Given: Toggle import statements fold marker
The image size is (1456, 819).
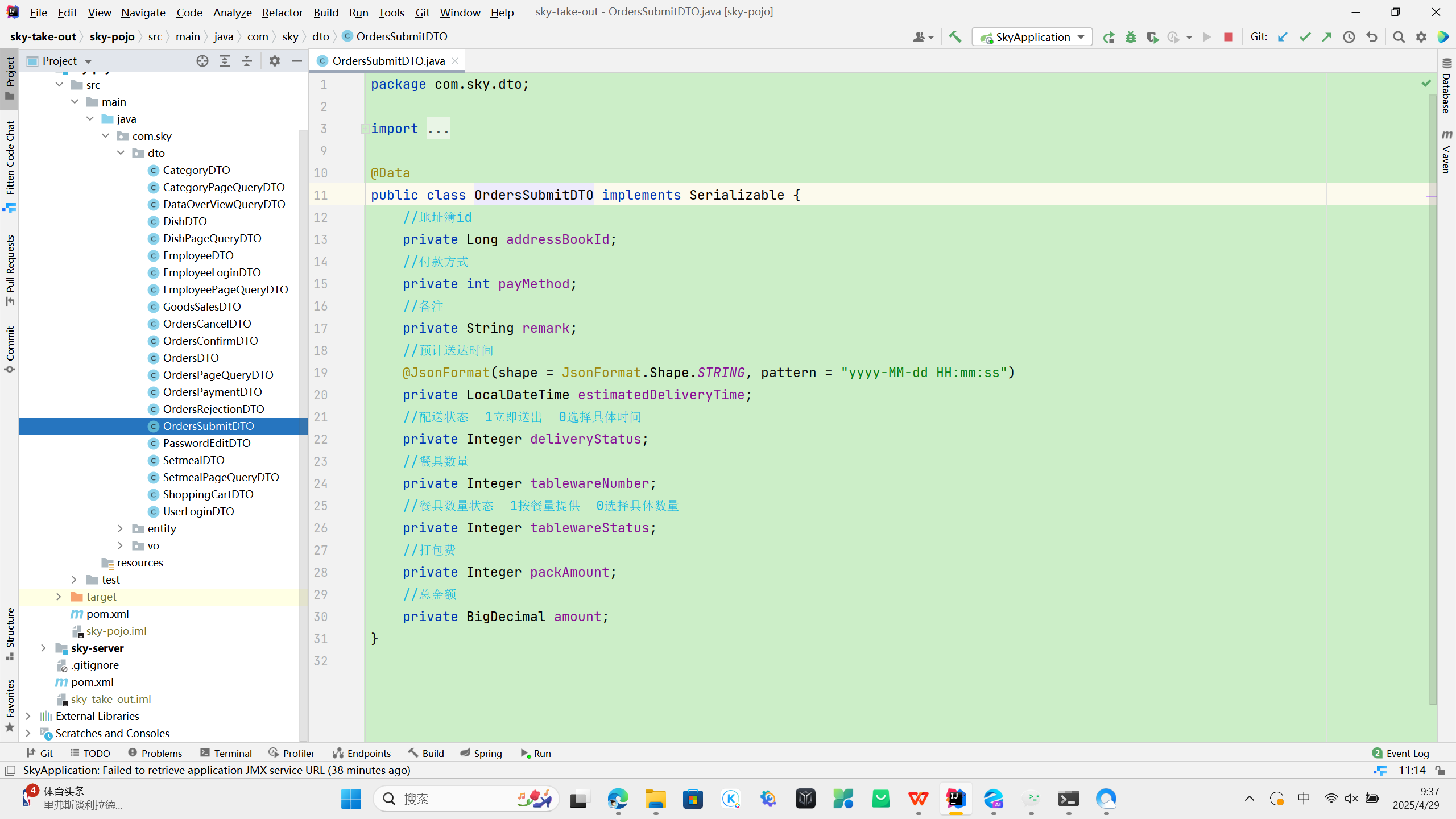Looking at the screenshot, I should (364, 129).
